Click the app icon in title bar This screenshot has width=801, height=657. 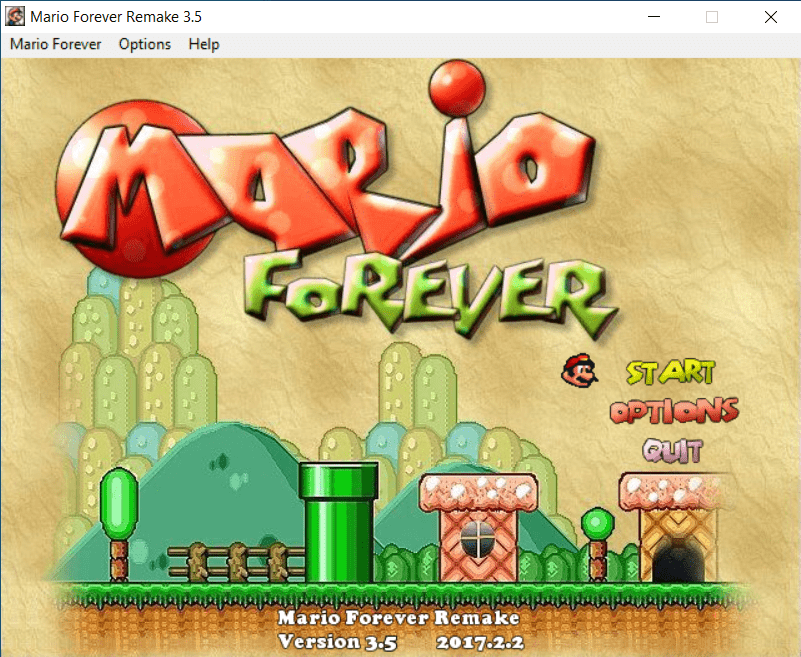(x=15, y=16)
